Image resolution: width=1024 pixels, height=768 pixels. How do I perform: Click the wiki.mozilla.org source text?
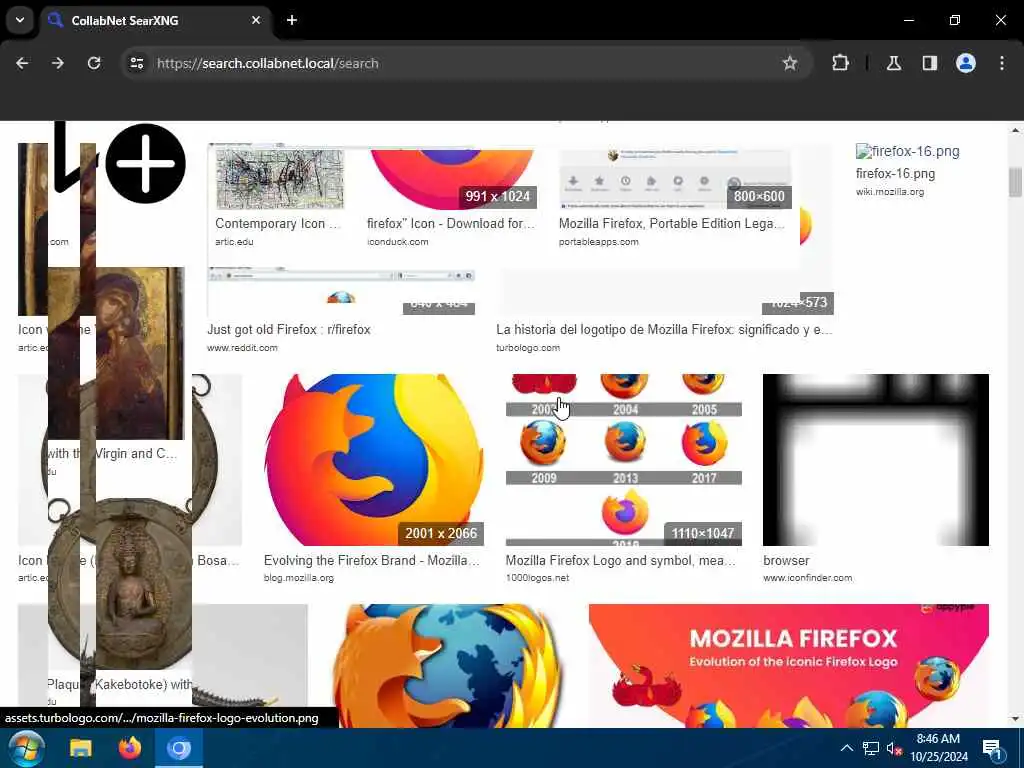point(889,192)
